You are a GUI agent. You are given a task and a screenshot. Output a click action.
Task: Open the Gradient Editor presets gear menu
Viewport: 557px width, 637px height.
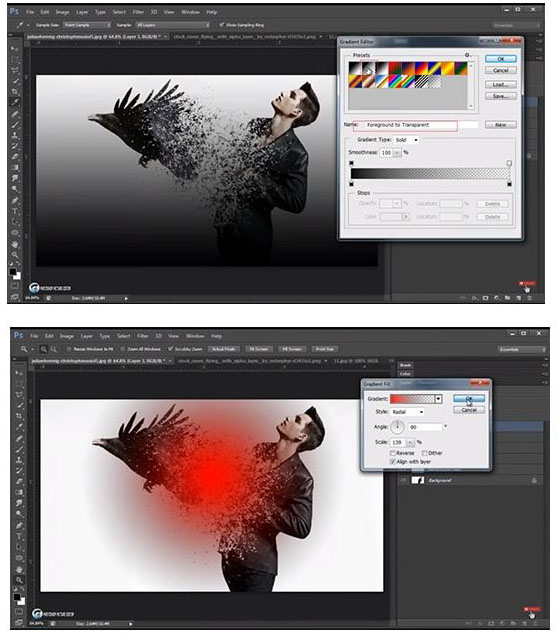tap(467, 55)
